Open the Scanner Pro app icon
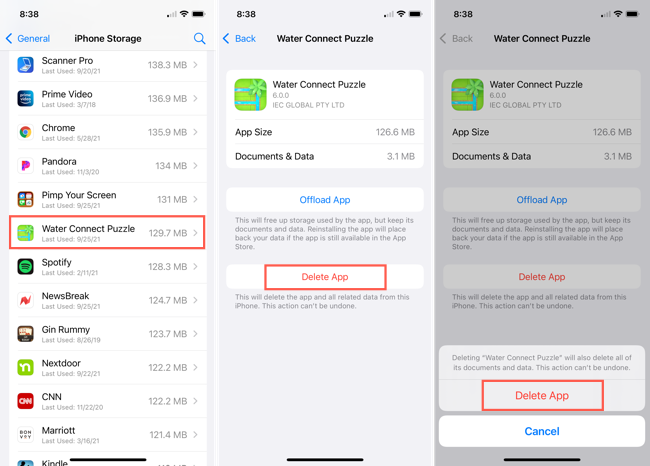 (x=25, y=65)
